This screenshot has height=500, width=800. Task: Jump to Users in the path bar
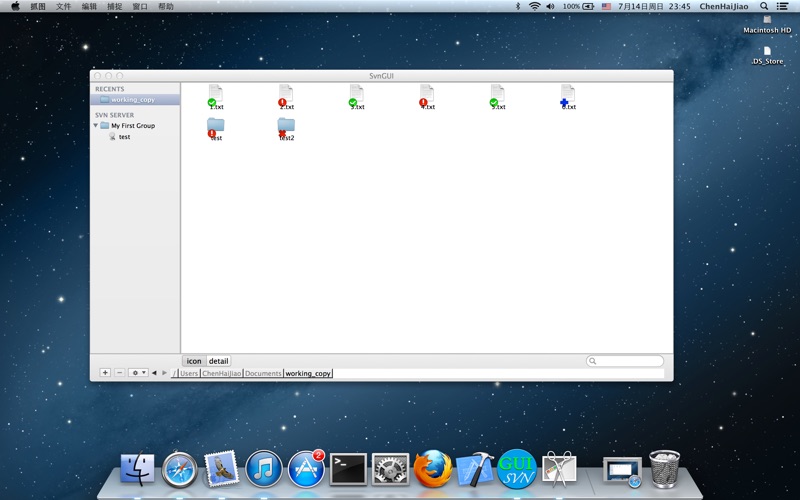tap(189, 373)
